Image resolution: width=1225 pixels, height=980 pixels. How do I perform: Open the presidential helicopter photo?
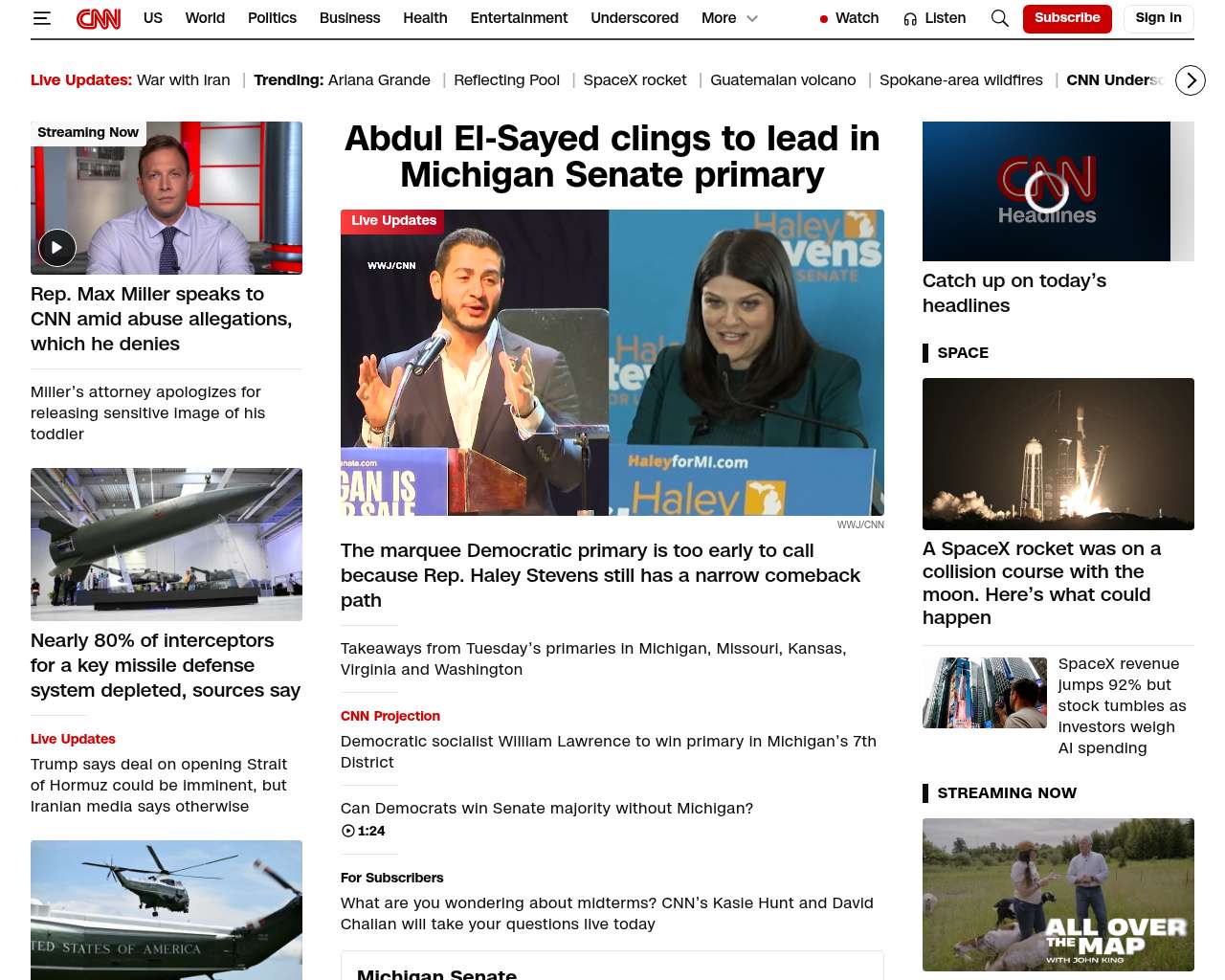coord(167,910)
